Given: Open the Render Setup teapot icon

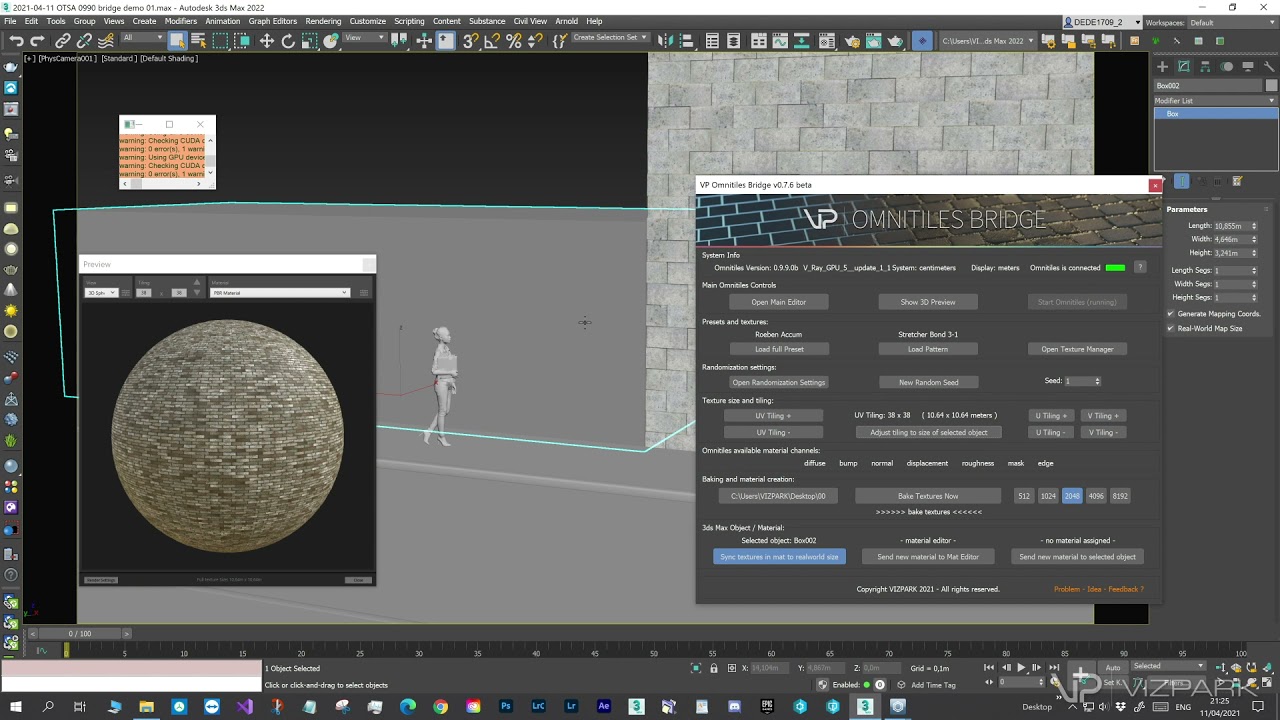Looking at the screenshot, I should [852, 41].
